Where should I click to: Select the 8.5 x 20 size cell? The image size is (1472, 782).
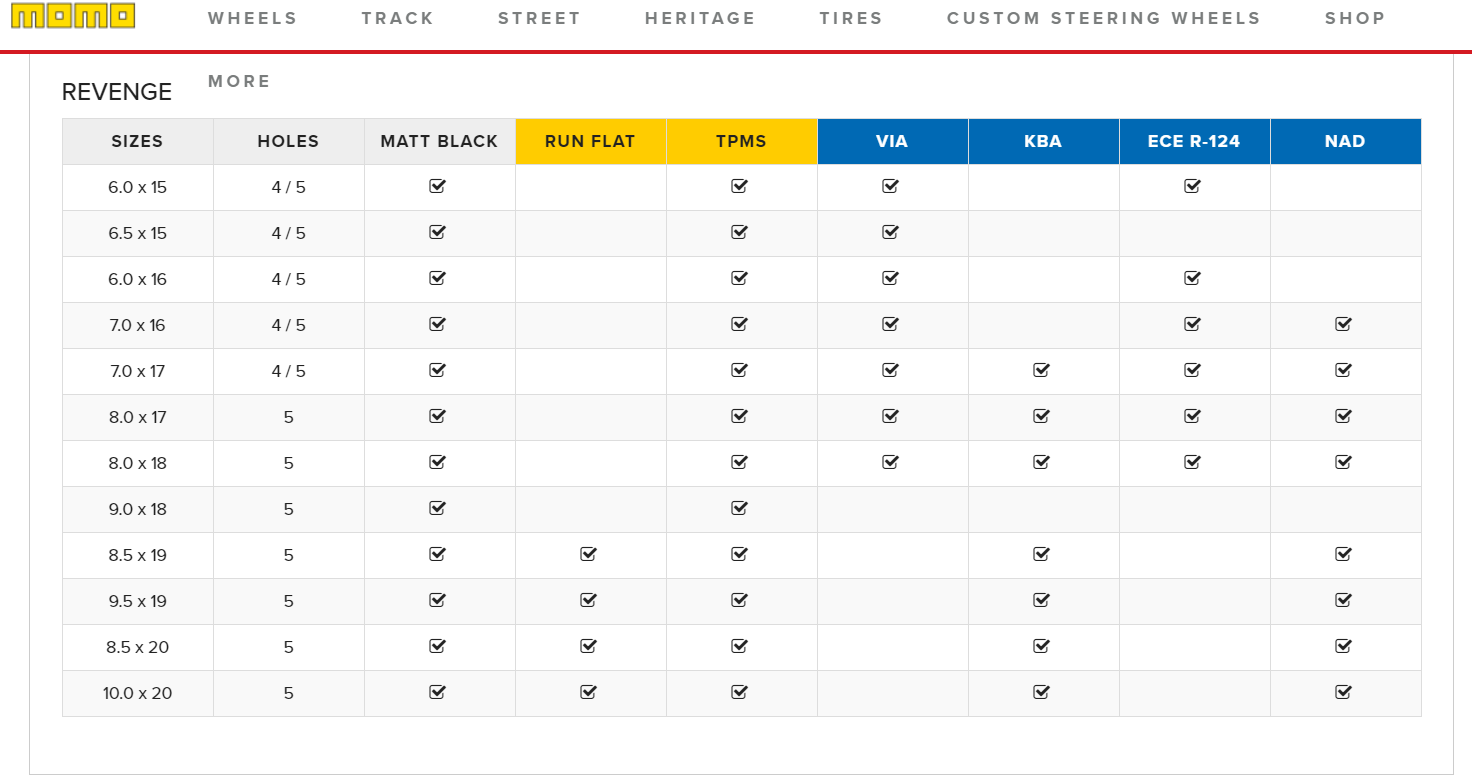tap(138, 647)
